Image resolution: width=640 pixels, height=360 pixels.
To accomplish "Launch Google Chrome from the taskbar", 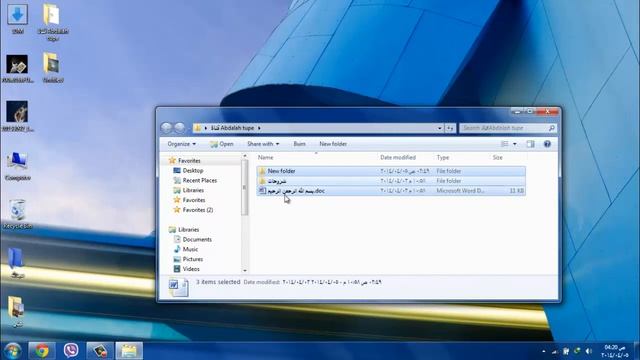I will point(42,351).
